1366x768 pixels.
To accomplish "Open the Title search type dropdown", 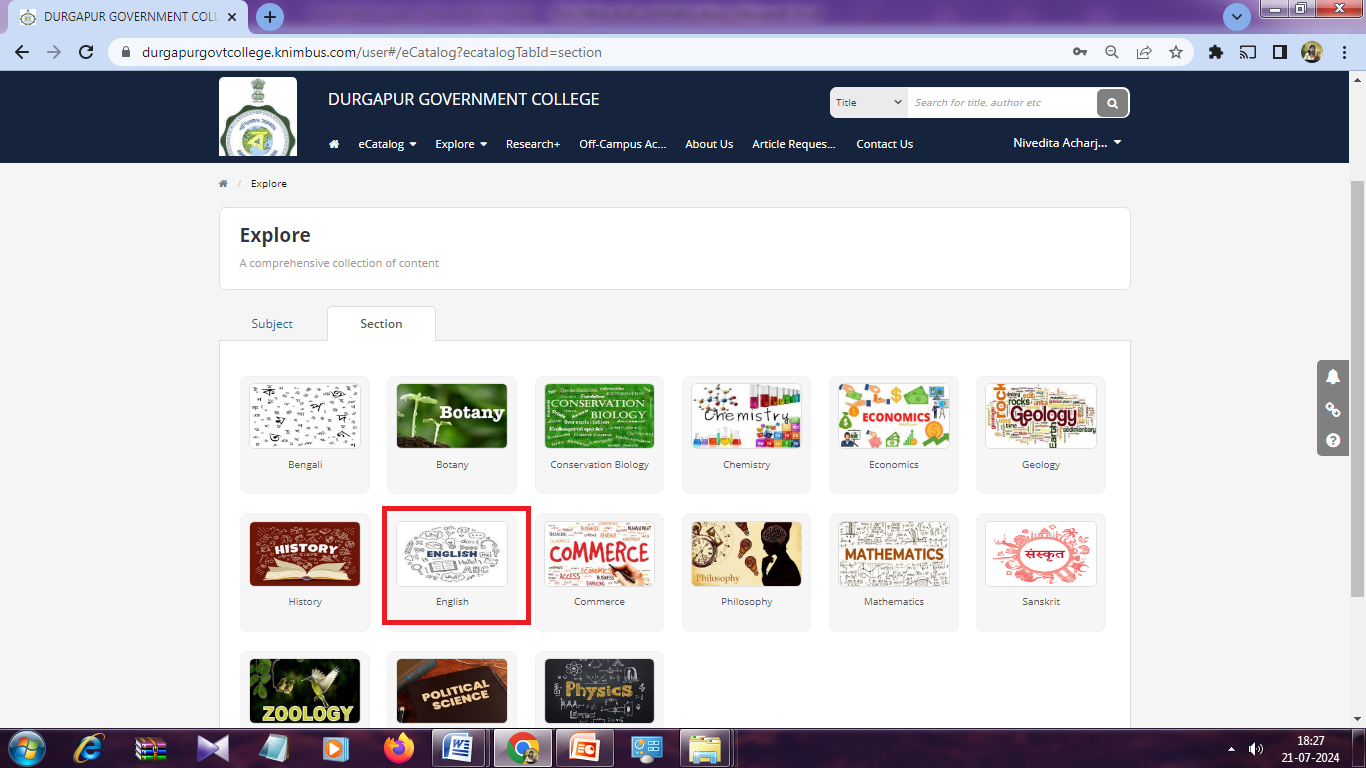I will (868, 103).
